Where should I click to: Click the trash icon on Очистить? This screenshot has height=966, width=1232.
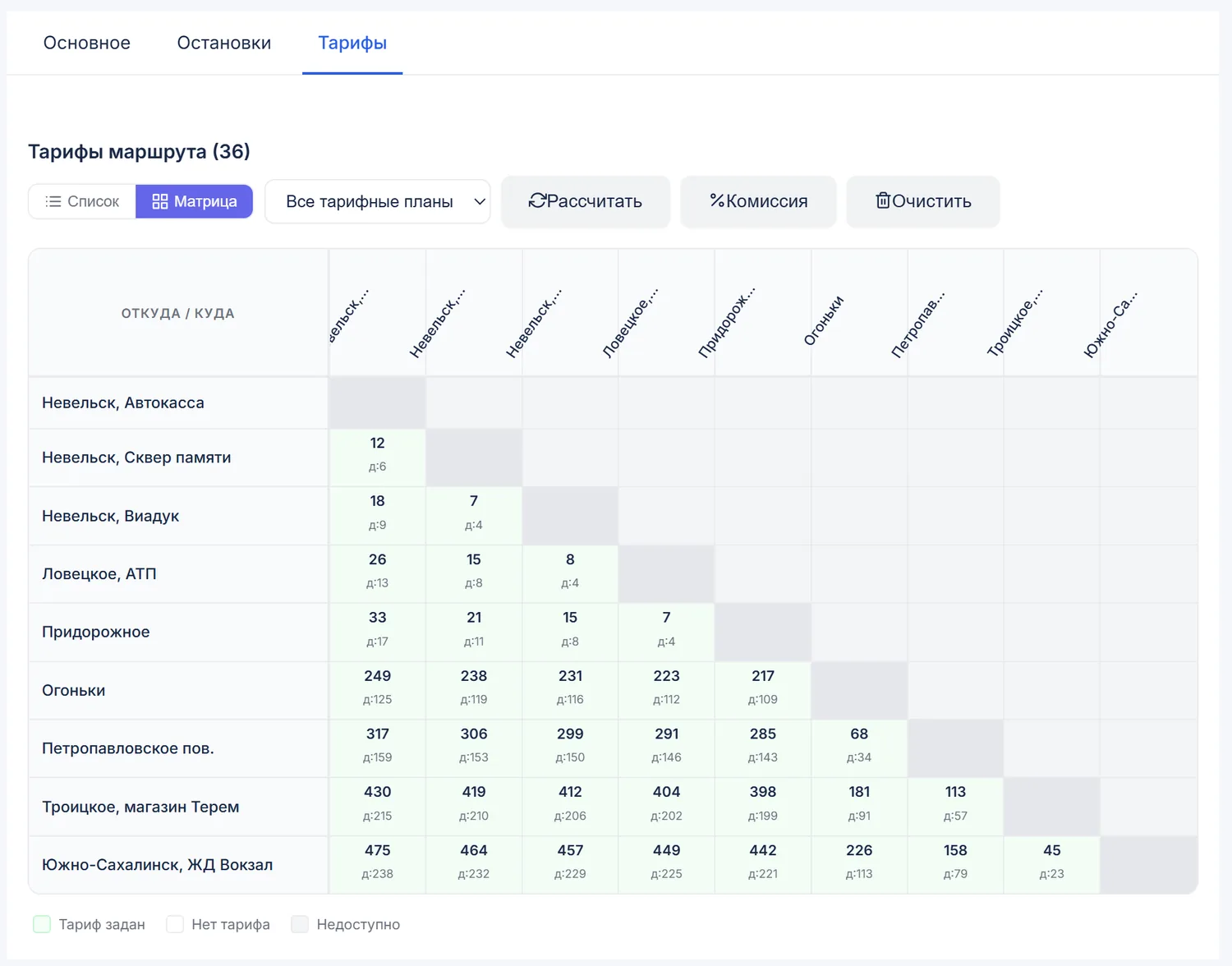883,200
